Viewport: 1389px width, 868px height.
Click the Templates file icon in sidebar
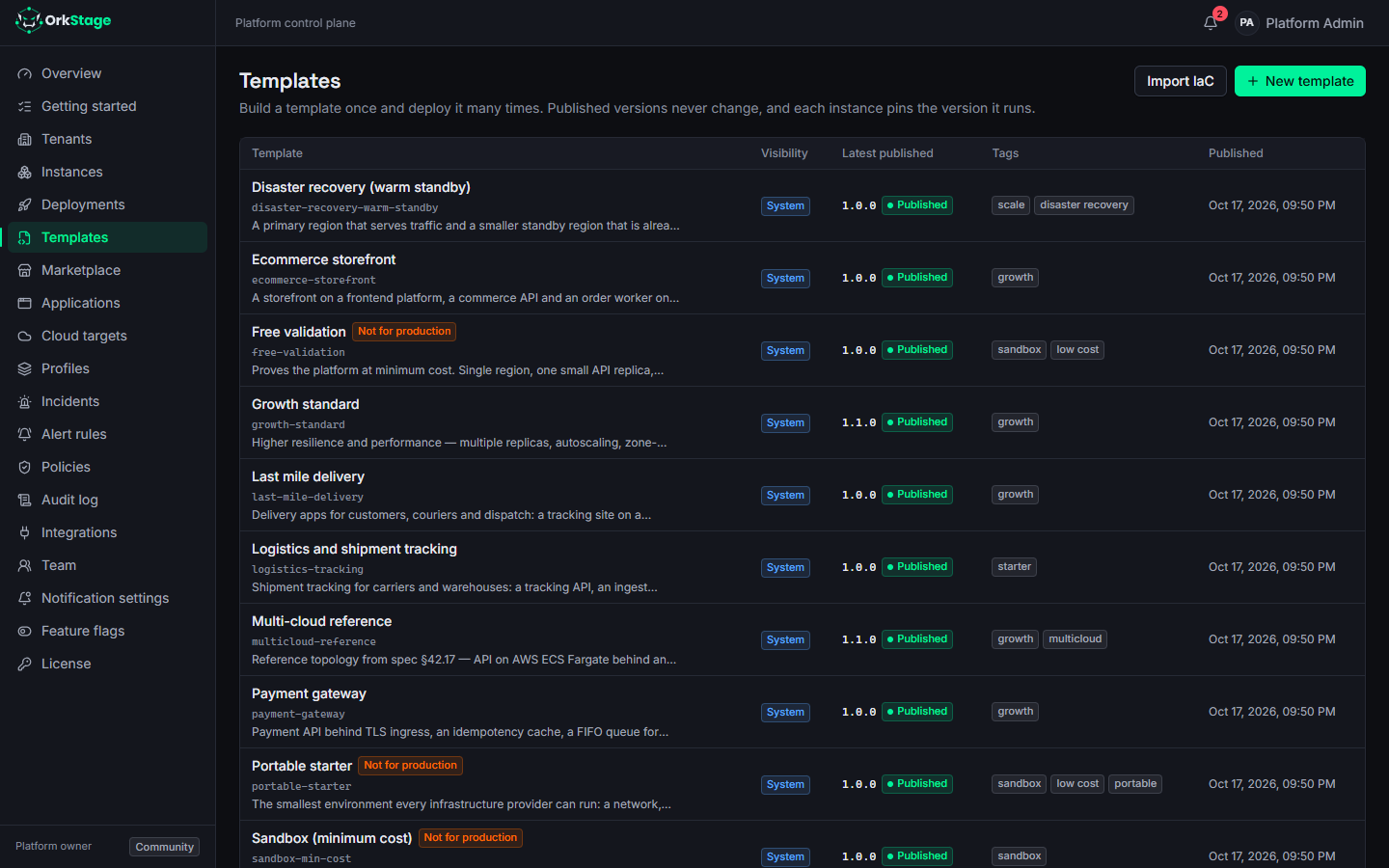coord(25,237)
